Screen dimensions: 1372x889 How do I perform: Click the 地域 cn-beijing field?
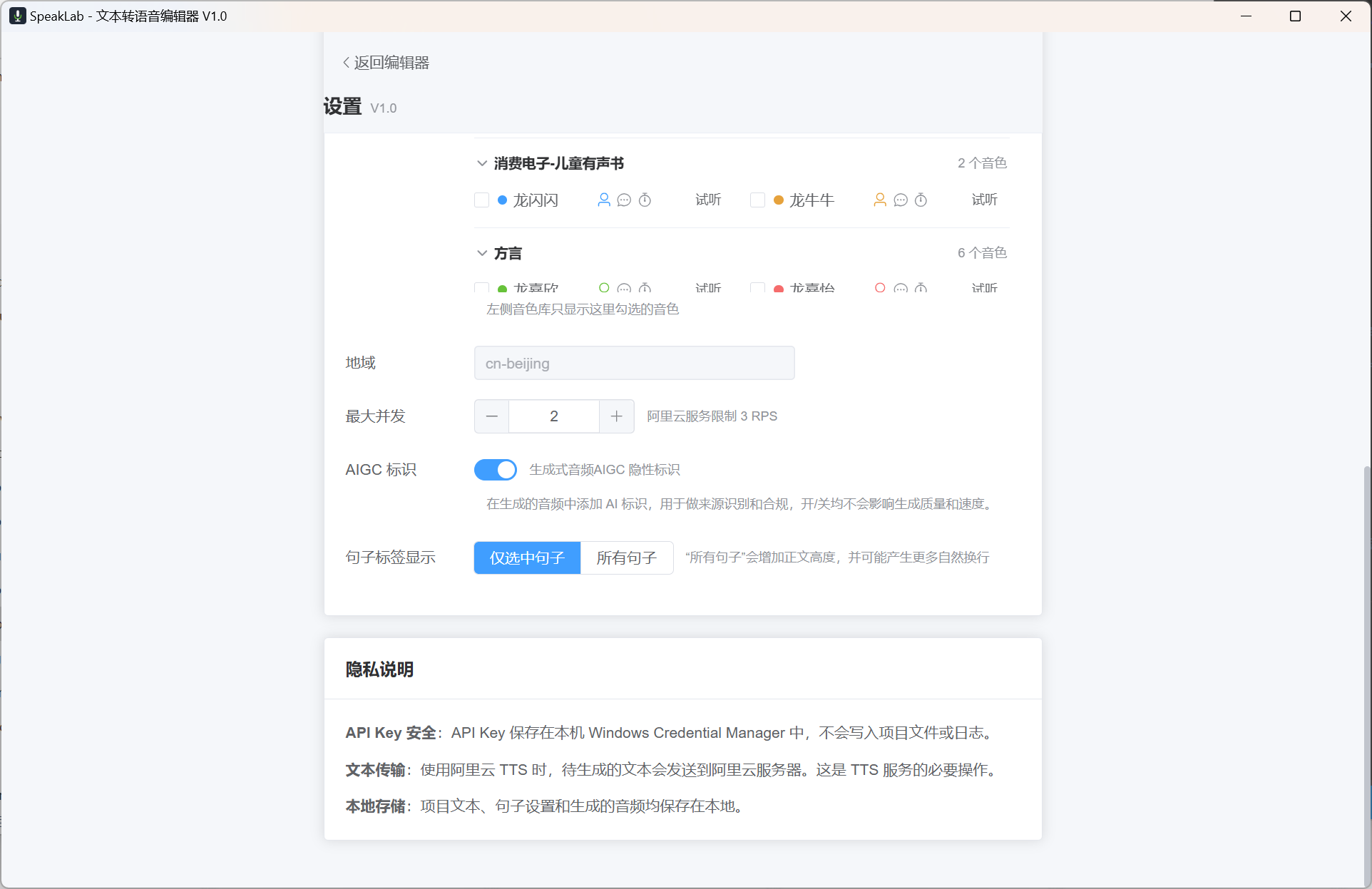pos(635,364)
